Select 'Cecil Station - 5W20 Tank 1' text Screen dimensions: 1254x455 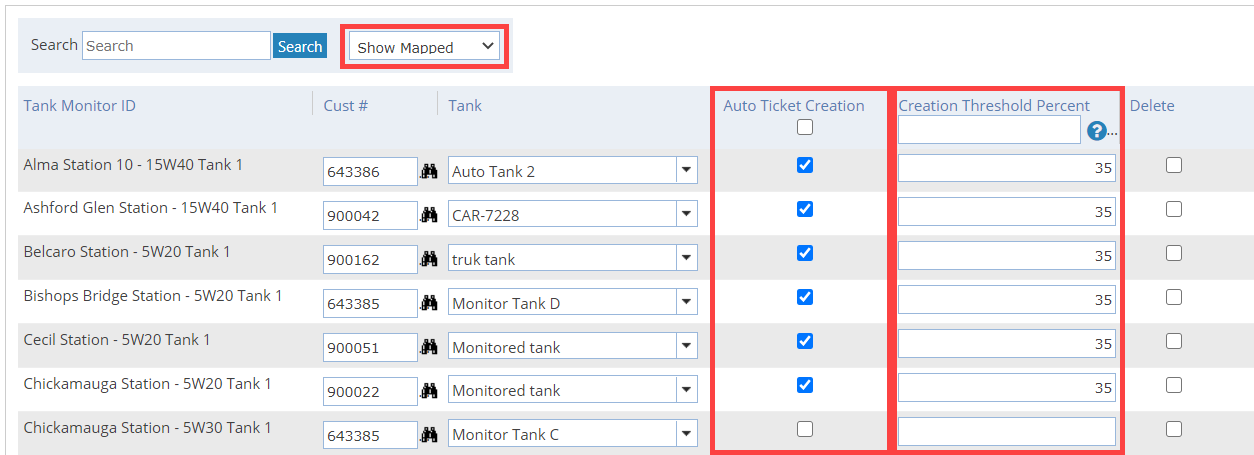point(117,340)
